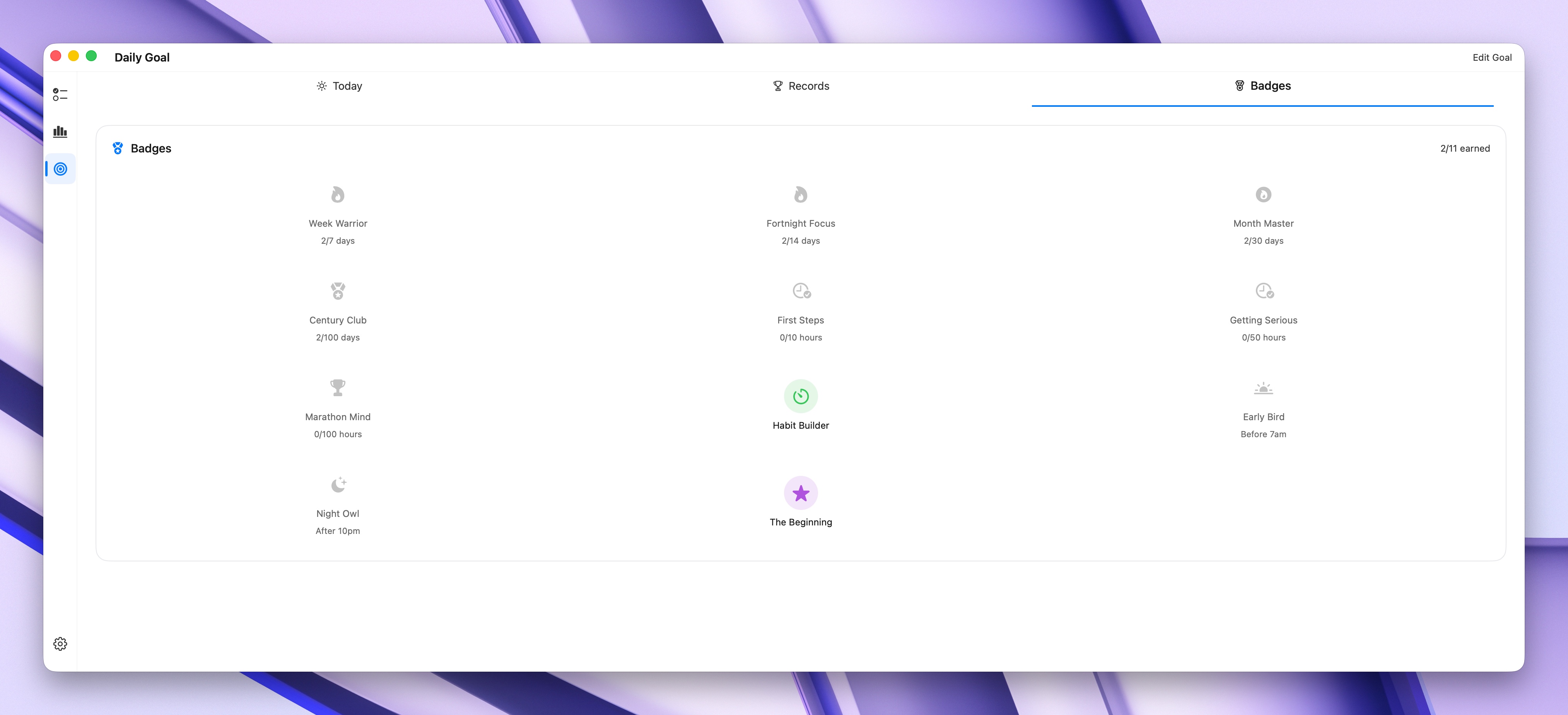Open the statistics bar chart sidebar icon
Viewport: 1568px width, 715px height.
(x=60, y=132)
